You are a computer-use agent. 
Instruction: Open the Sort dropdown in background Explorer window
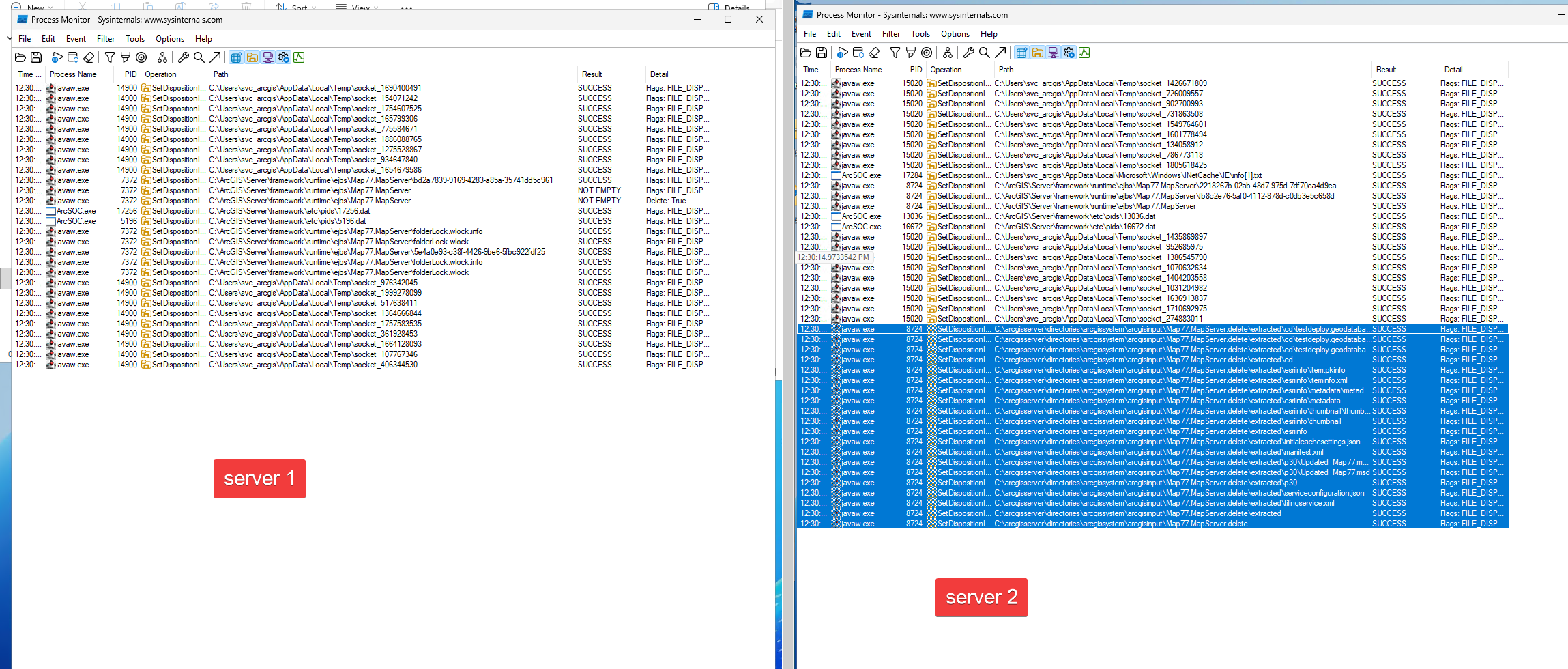[295, 6]
